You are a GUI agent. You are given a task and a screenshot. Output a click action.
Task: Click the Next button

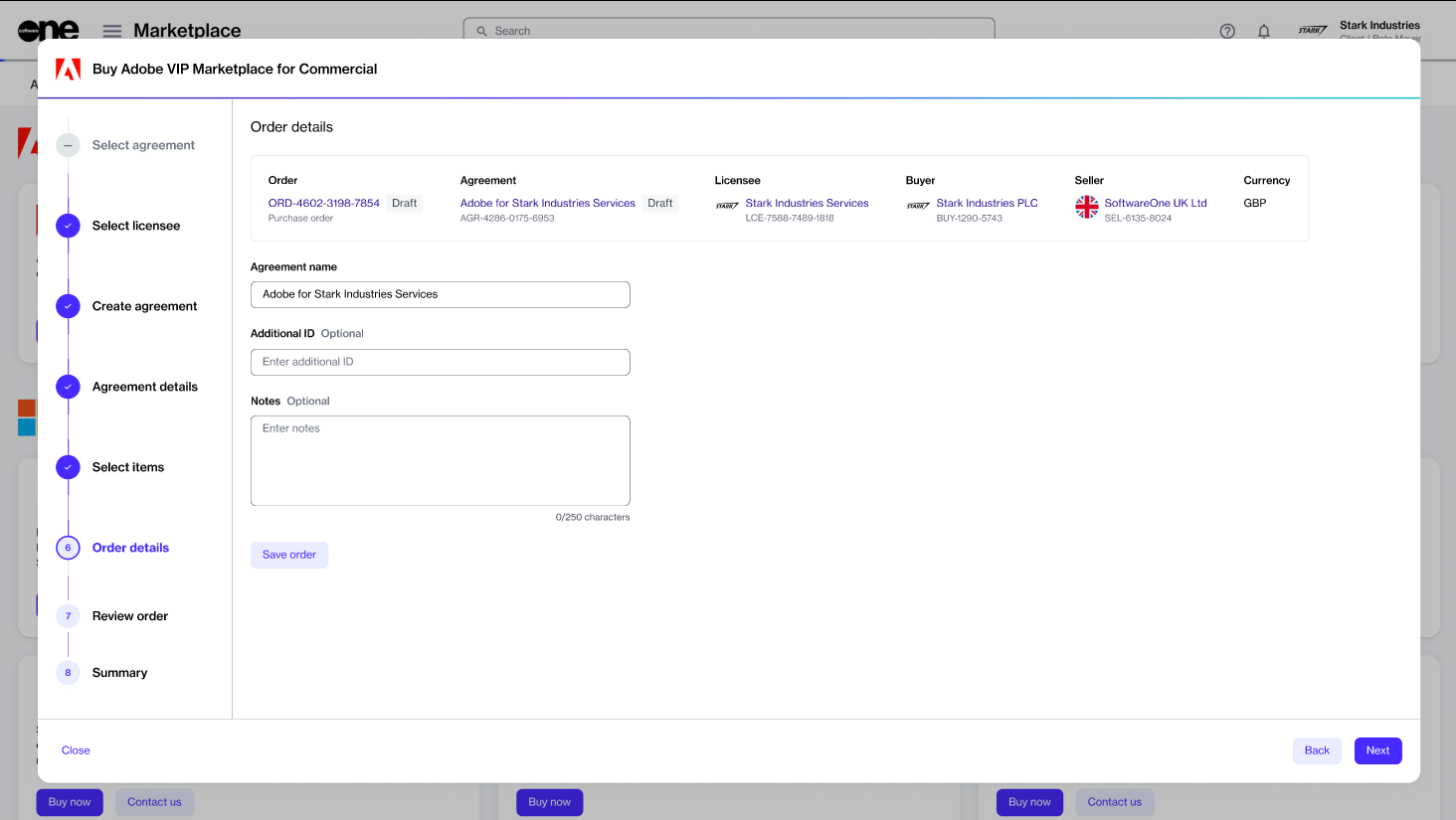coord(1377,750)
